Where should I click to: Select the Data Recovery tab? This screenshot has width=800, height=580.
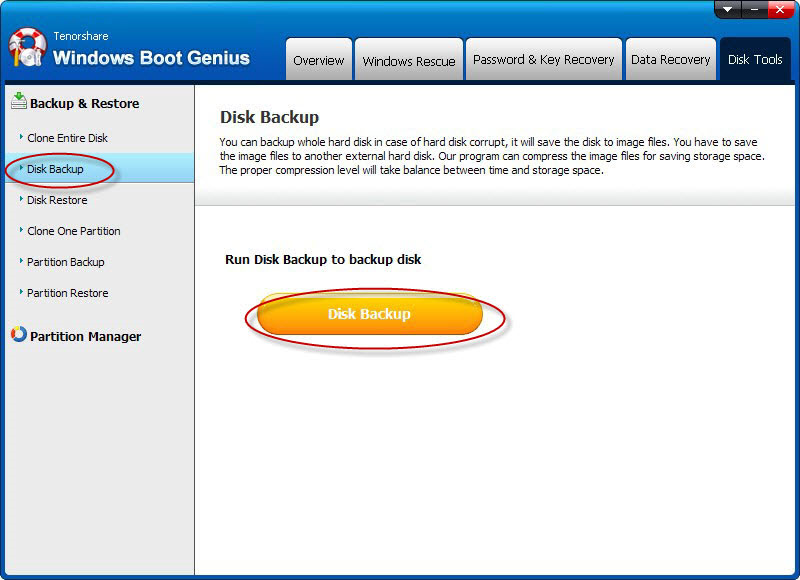670,60
